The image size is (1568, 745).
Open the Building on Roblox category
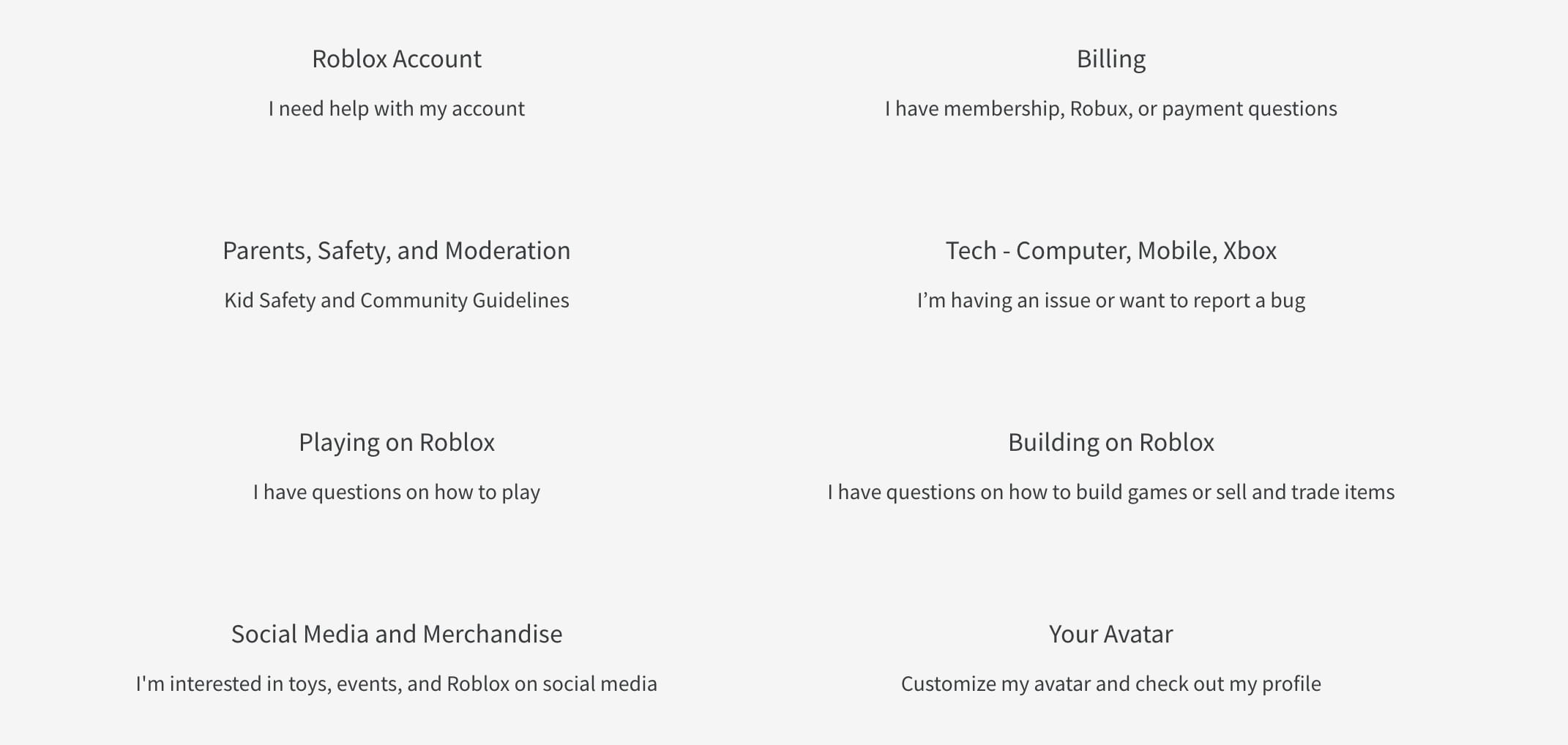1110,442
